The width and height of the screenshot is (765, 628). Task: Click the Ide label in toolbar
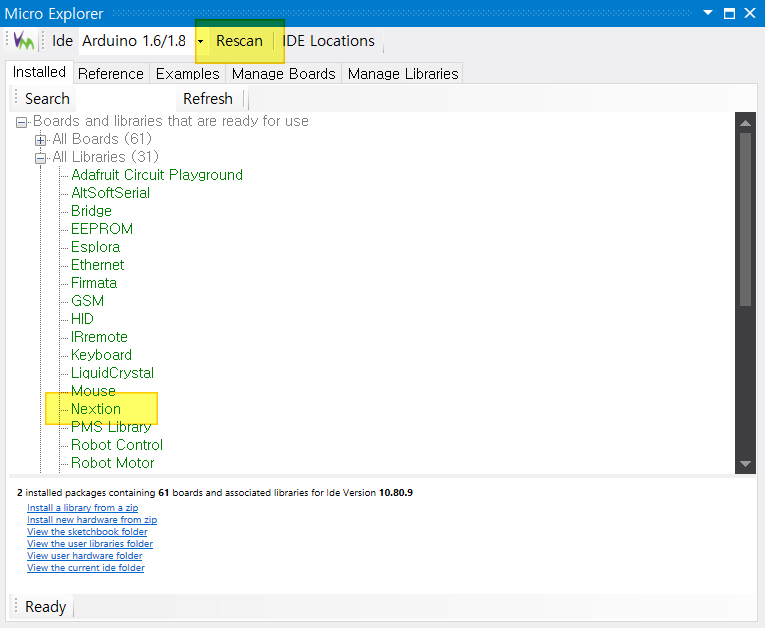click(x=62, y=41)
